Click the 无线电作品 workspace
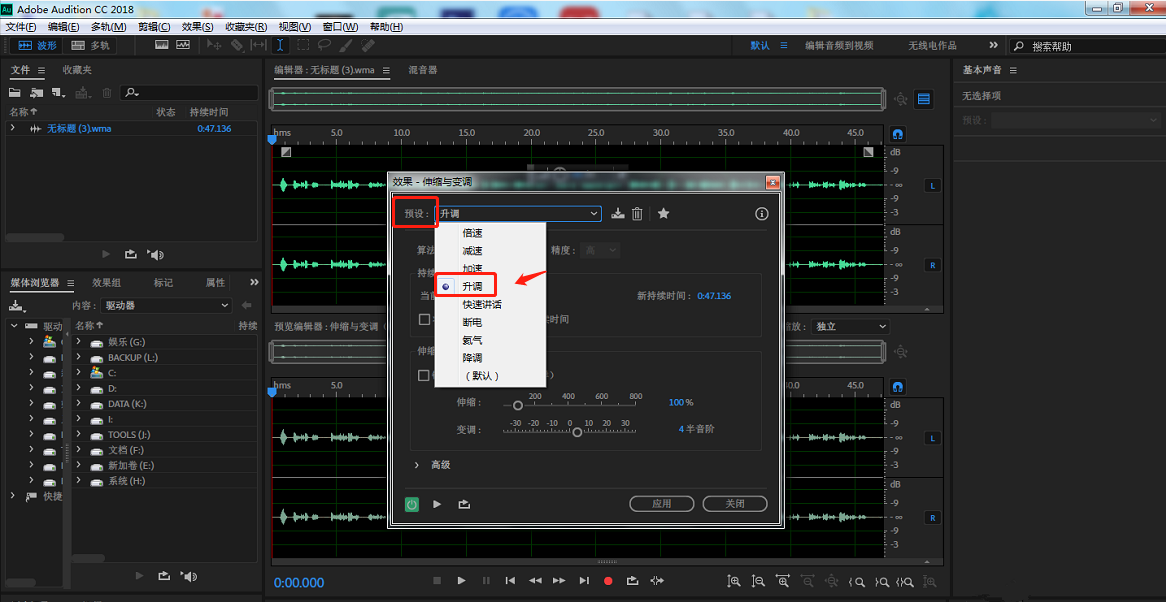This screenshot has height=602, width=1166. pos(933,45)
